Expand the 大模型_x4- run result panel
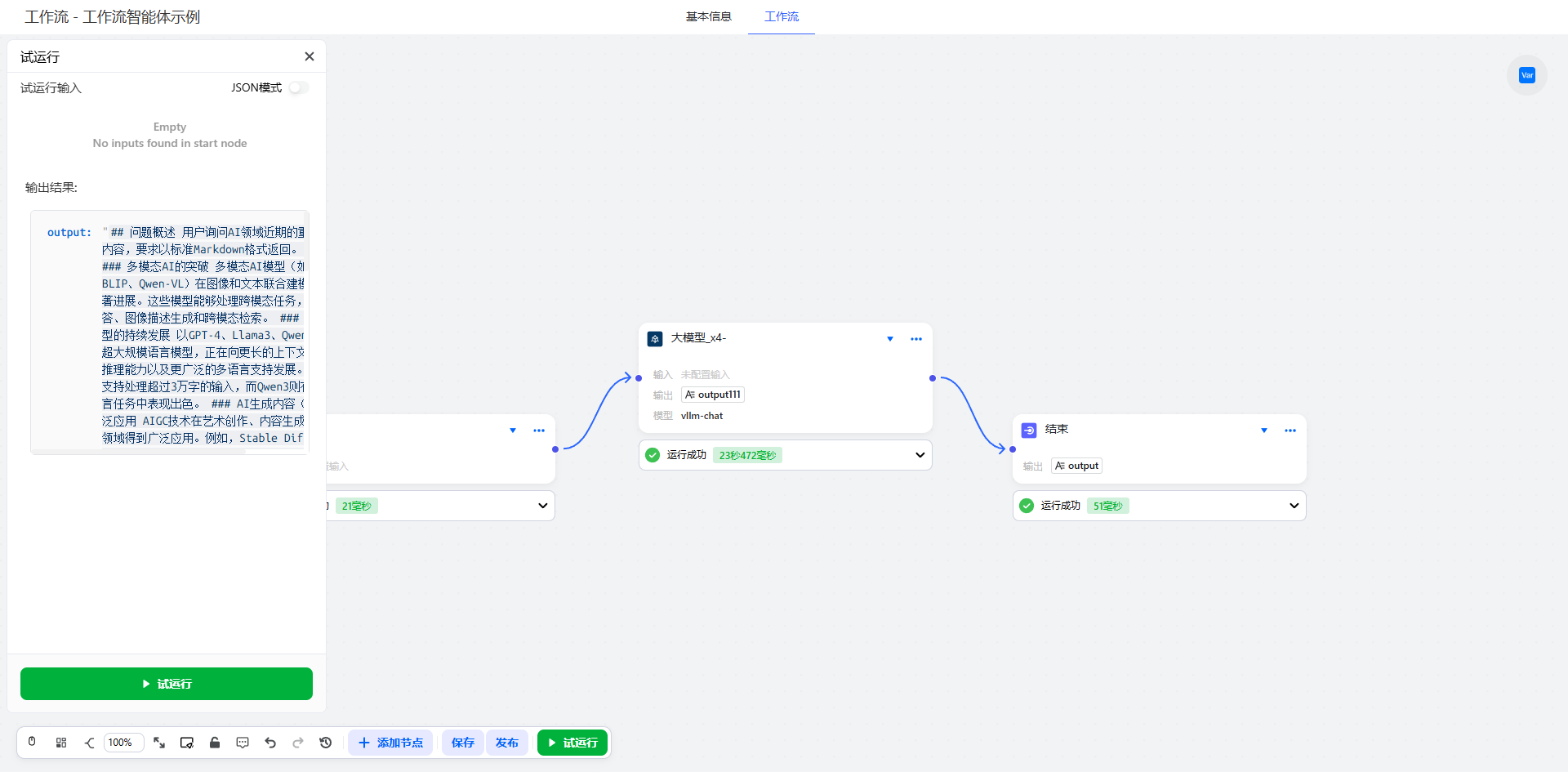This screenshot has height=772, width=1568. coord(920,455)
